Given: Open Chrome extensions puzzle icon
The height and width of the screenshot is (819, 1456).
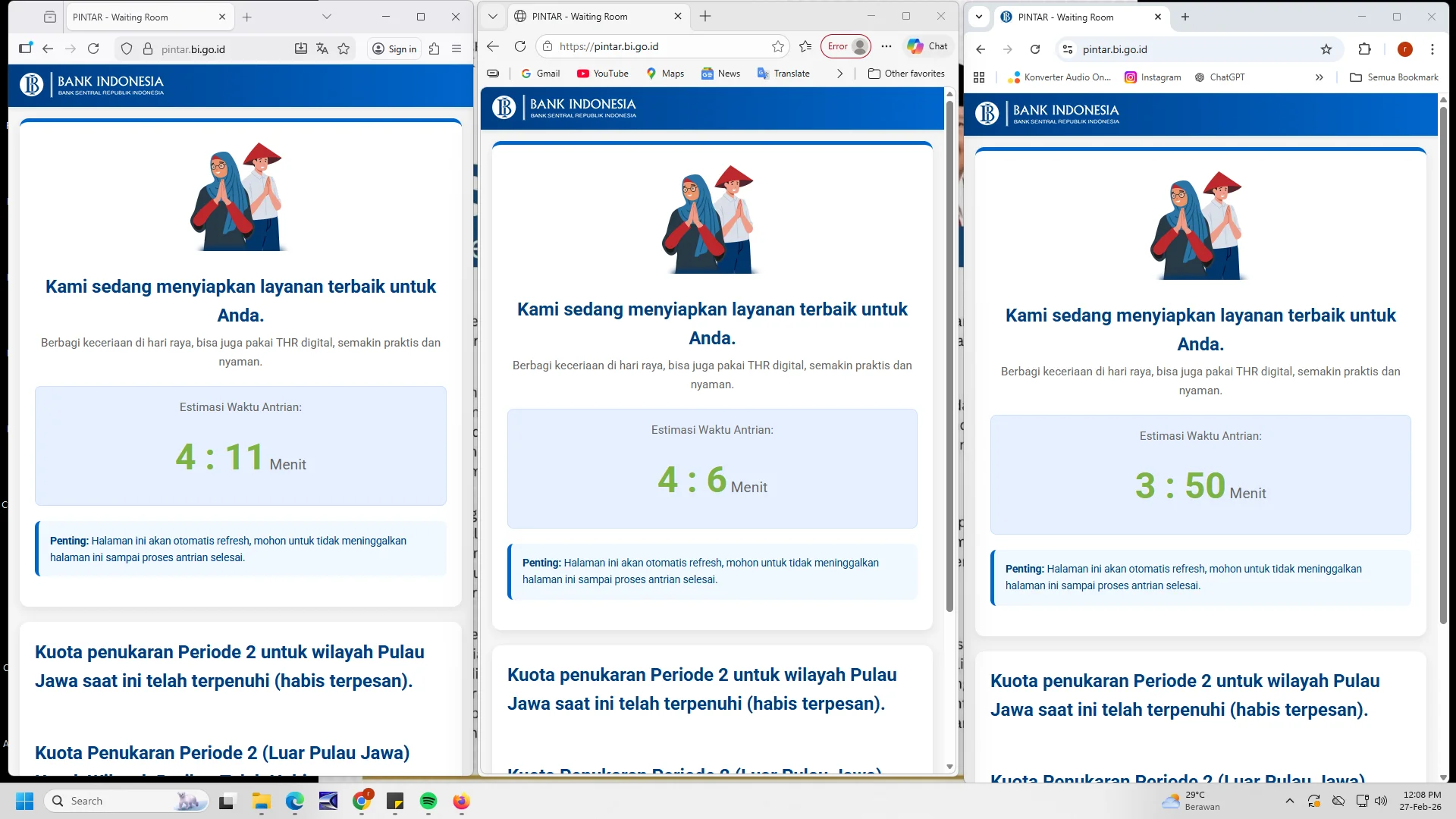Looking at the screenshot, I should point(1364,49).
